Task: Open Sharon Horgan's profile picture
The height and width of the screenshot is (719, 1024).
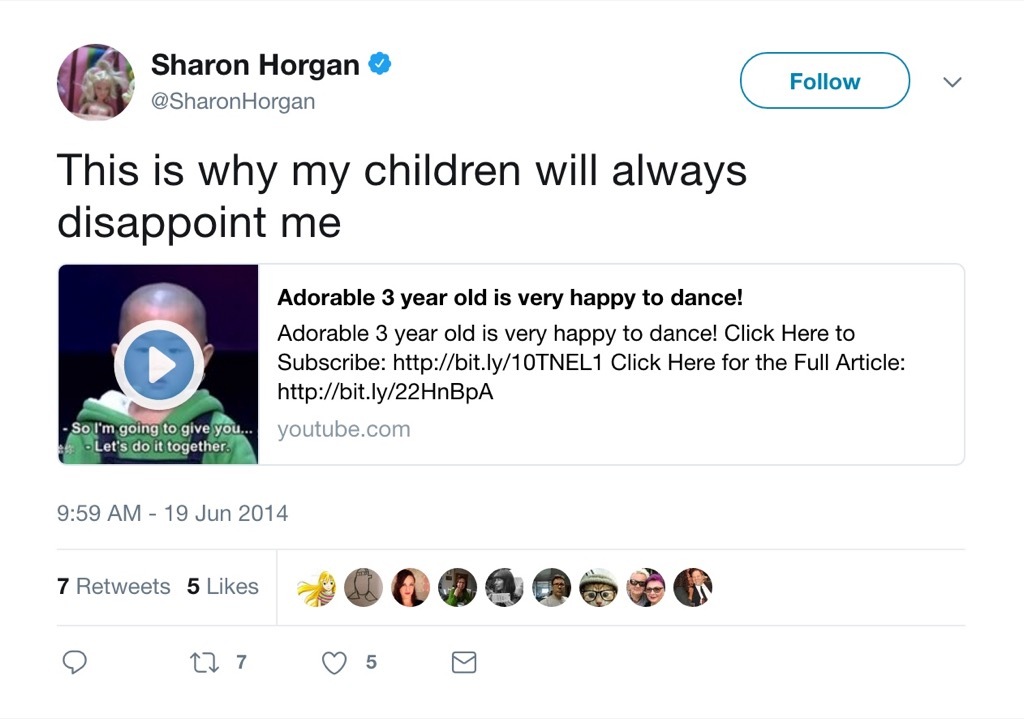Action: click(95, 82)
